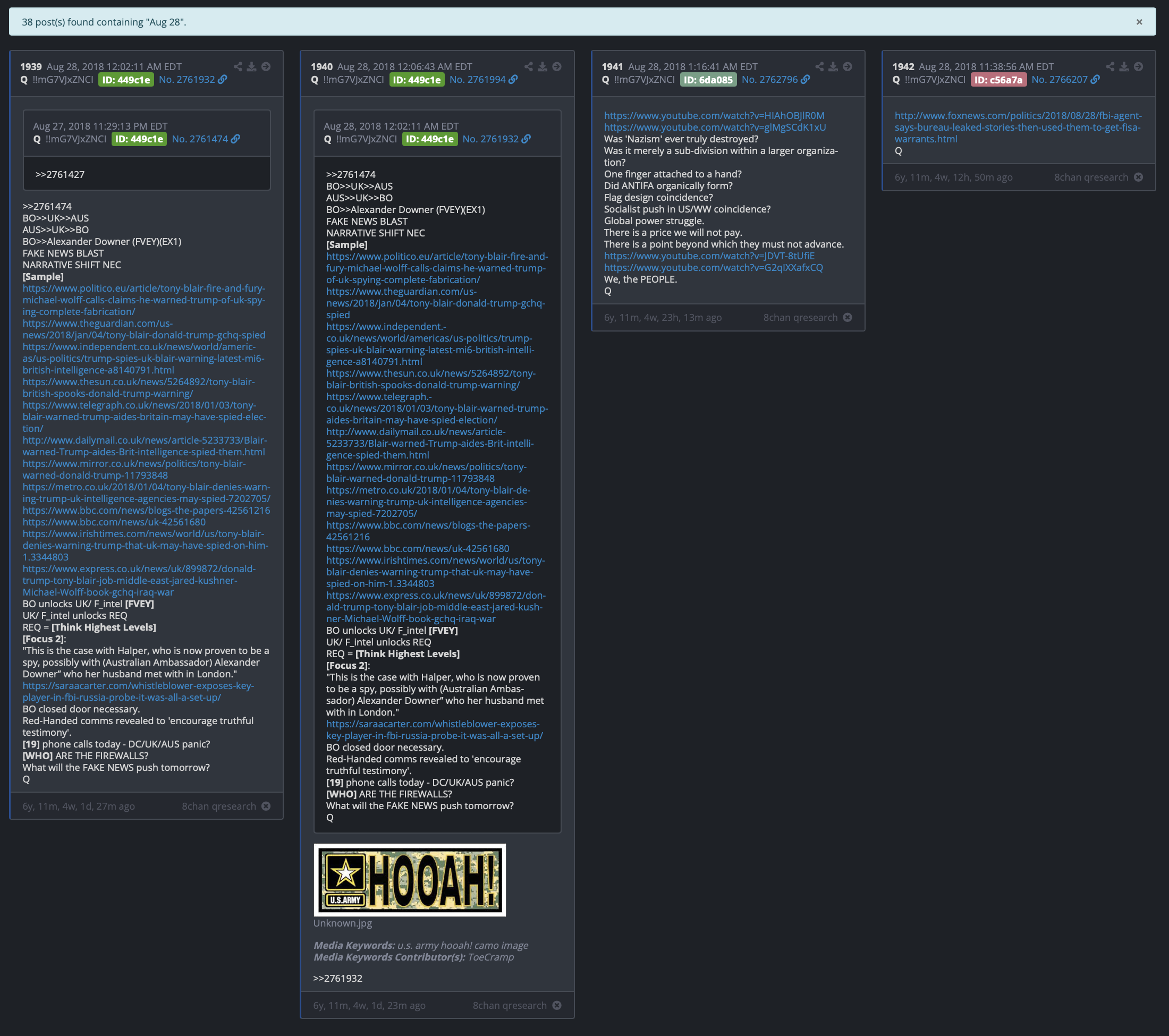
Task: Open link icon beside quoted No. 2761474
Action: coord(235,139)
